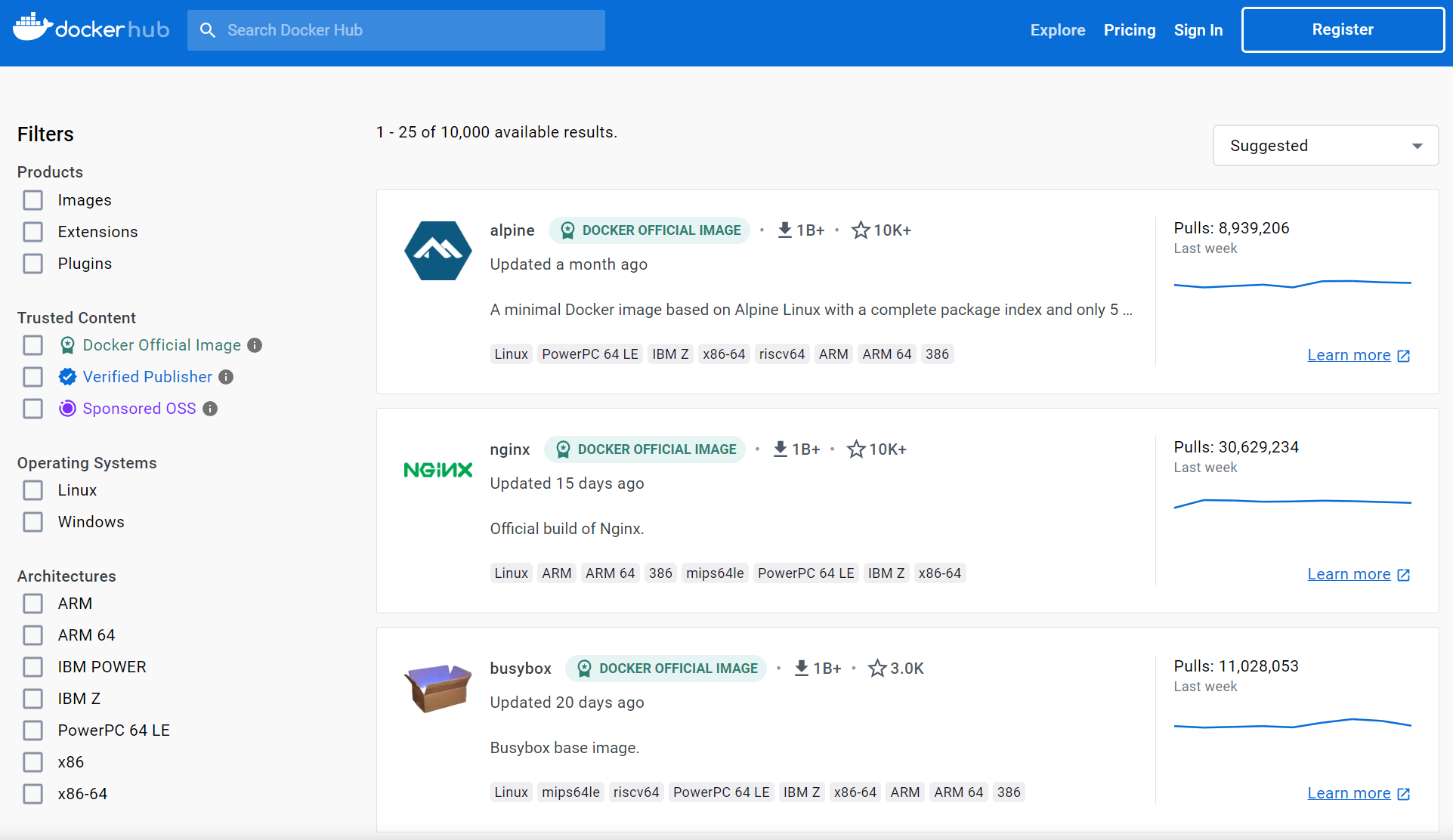Open the Explore menu item
Image resolution: width=1453 pixels, height=840 pixels.
(x=1057, y=30)
